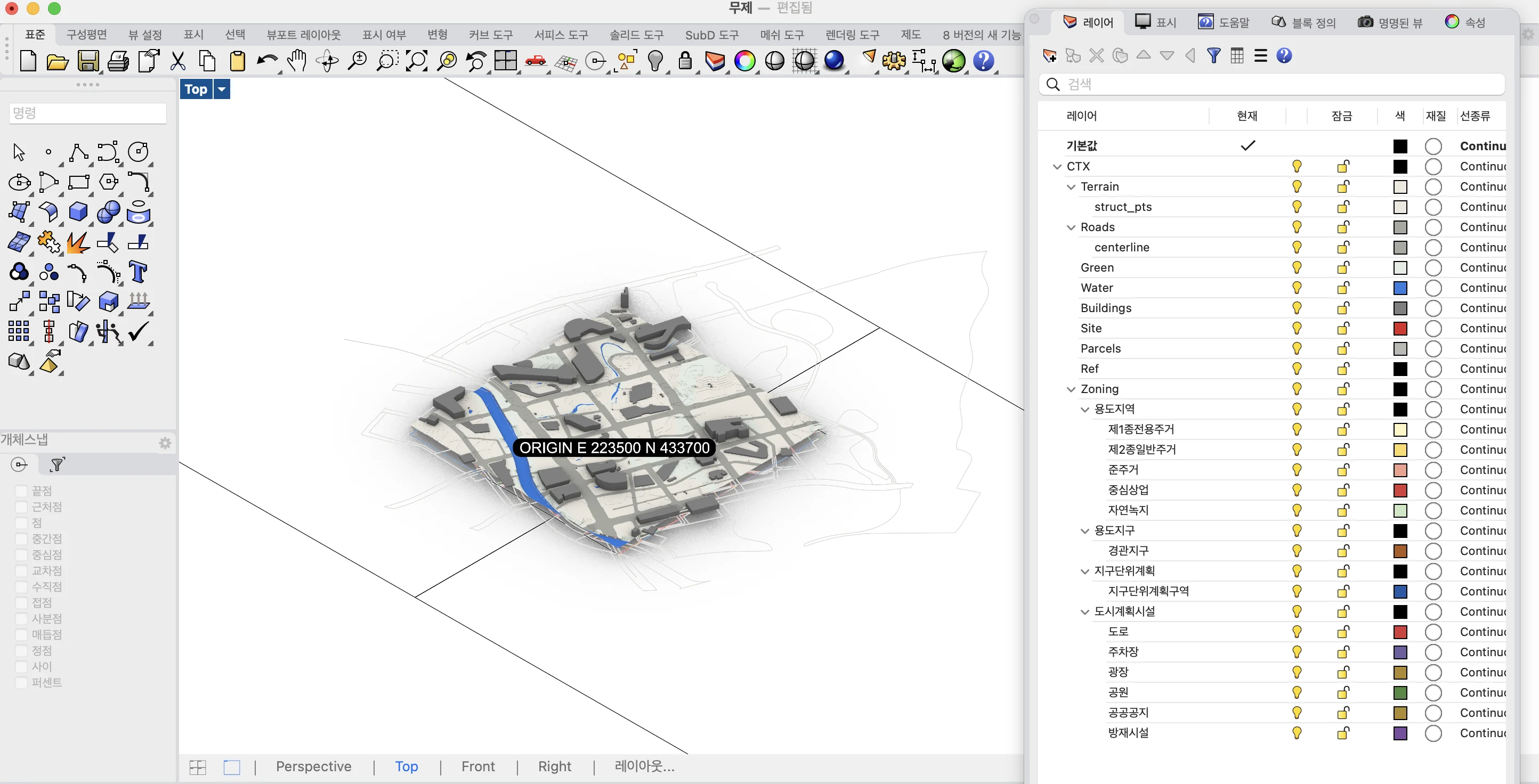Enable the 끝점 object snap checkbox

[21, 491]
